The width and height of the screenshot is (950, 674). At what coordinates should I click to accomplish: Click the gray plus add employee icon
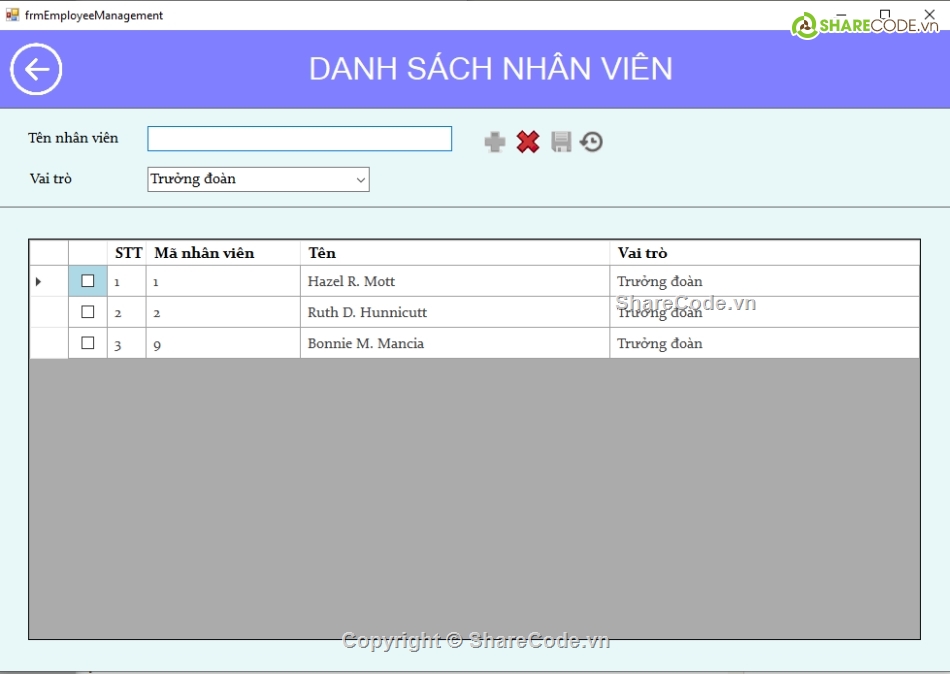[495, 142]
